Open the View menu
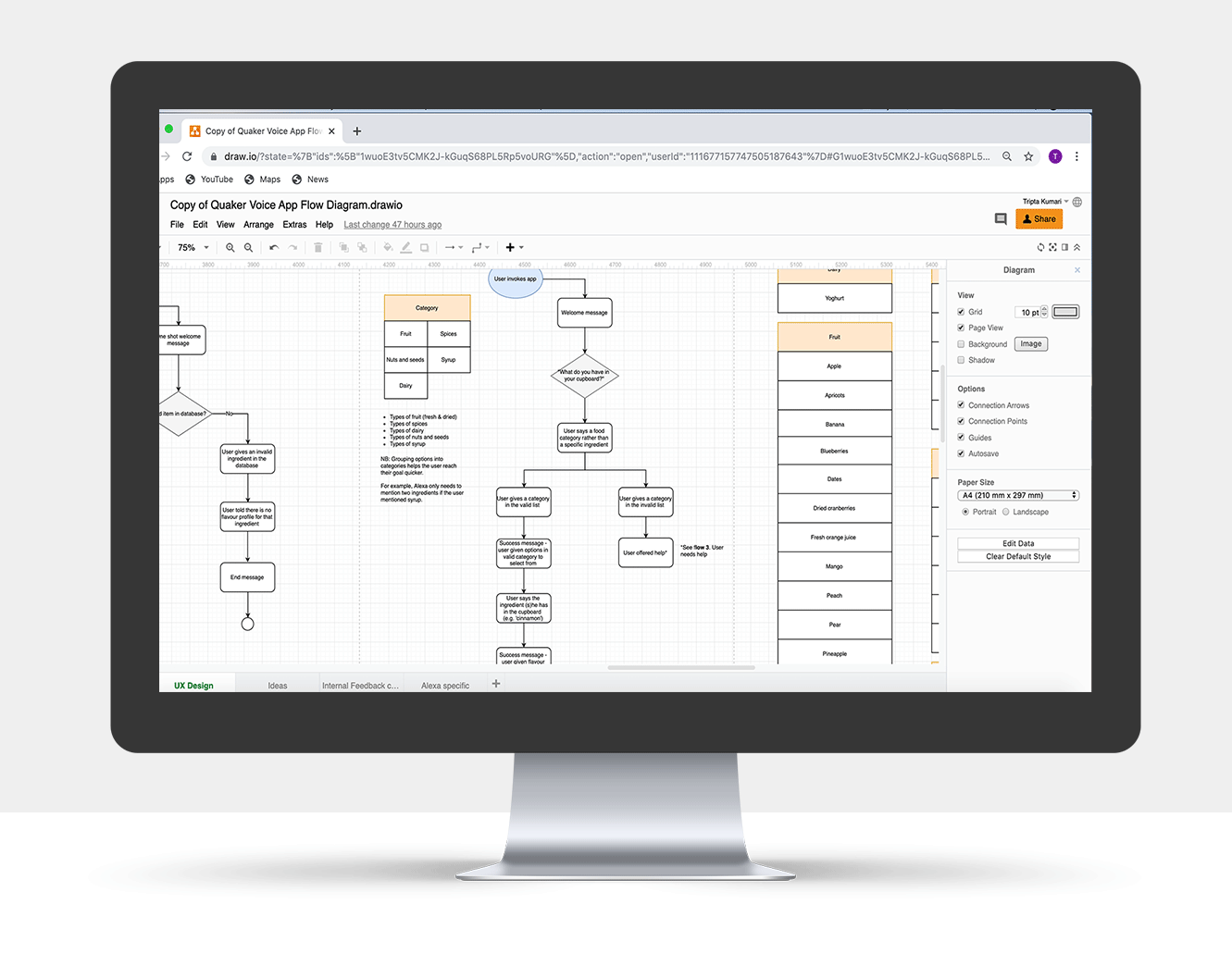The height and width of the screenshot is (954, 1232). click(226, 225)
